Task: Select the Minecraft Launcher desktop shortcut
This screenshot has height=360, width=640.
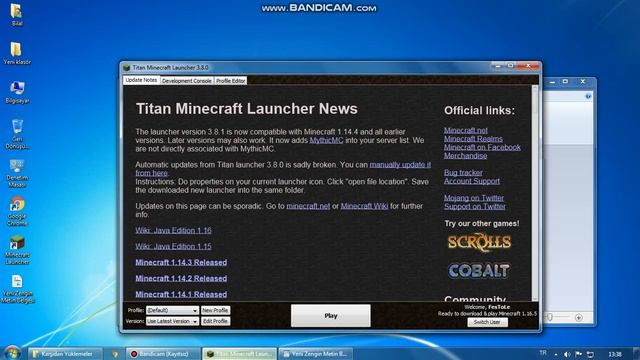Action: 17,250
